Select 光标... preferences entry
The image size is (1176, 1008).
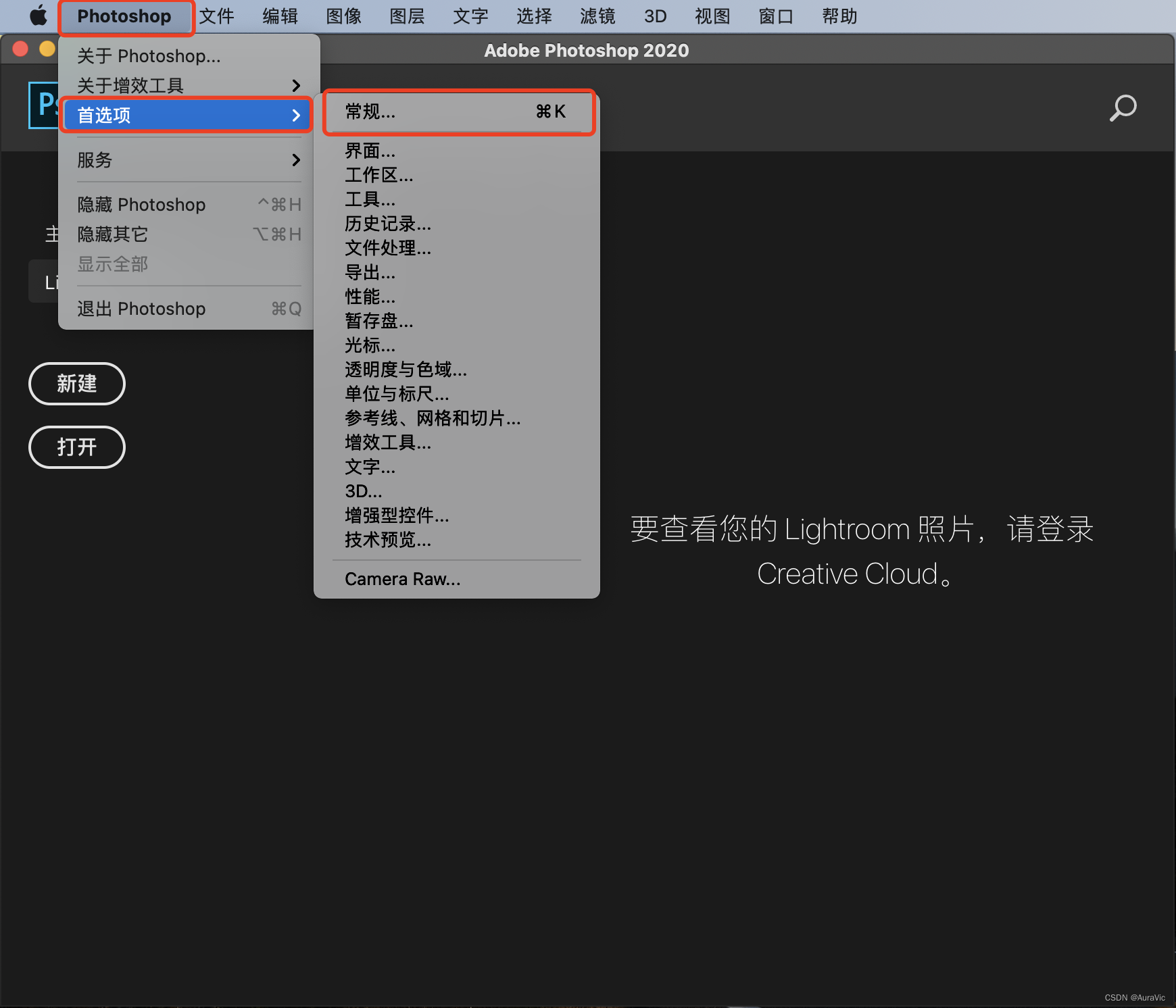tap(457, 345)
